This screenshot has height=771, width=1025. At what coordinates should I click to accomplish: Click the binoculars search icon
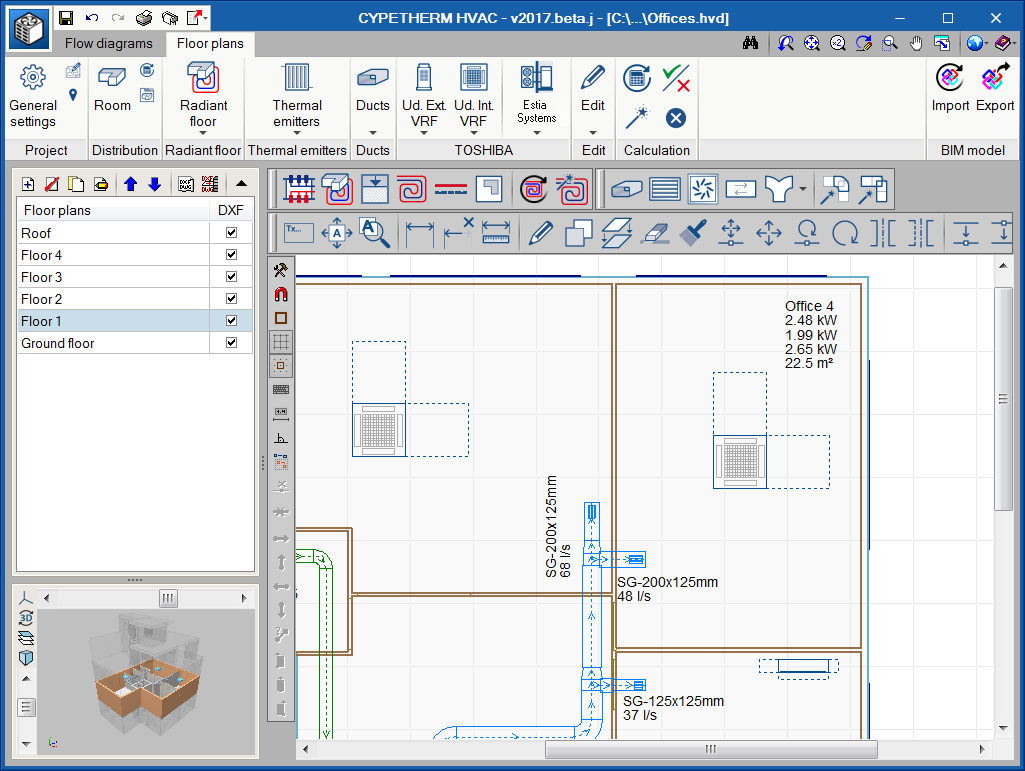click(x=751, y=43)
